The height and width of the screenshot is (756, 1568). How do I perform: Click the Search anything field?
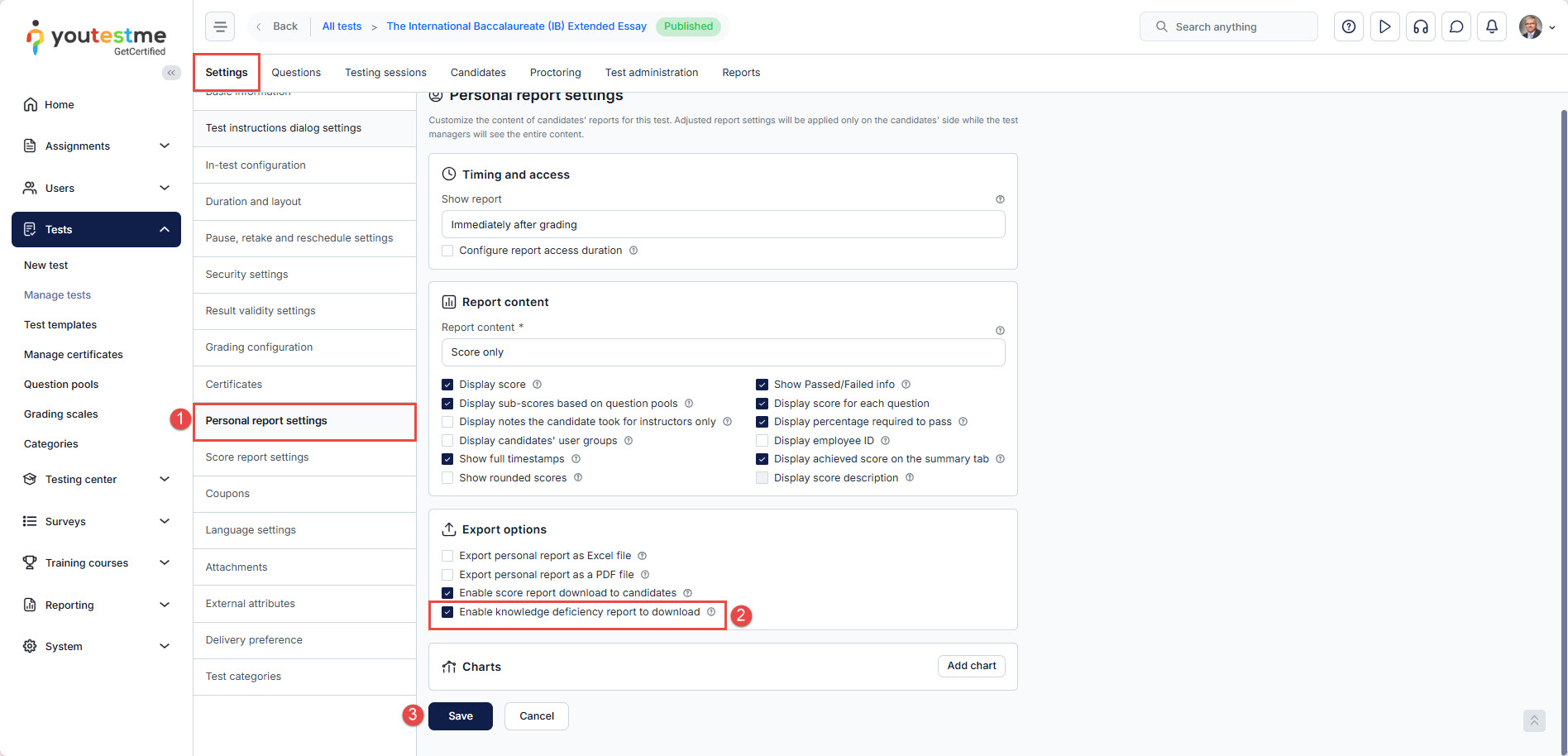coord(1229,26)
